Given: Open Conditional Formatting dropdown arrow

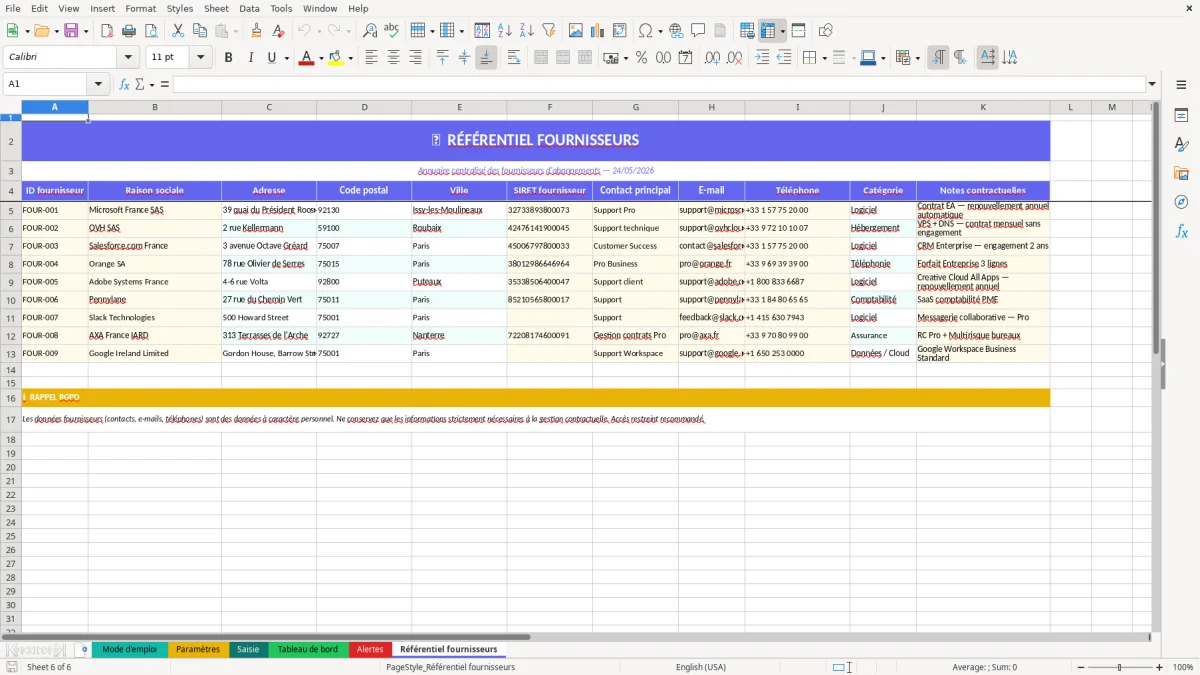Looking at the screenshot, I should (917, 58).
